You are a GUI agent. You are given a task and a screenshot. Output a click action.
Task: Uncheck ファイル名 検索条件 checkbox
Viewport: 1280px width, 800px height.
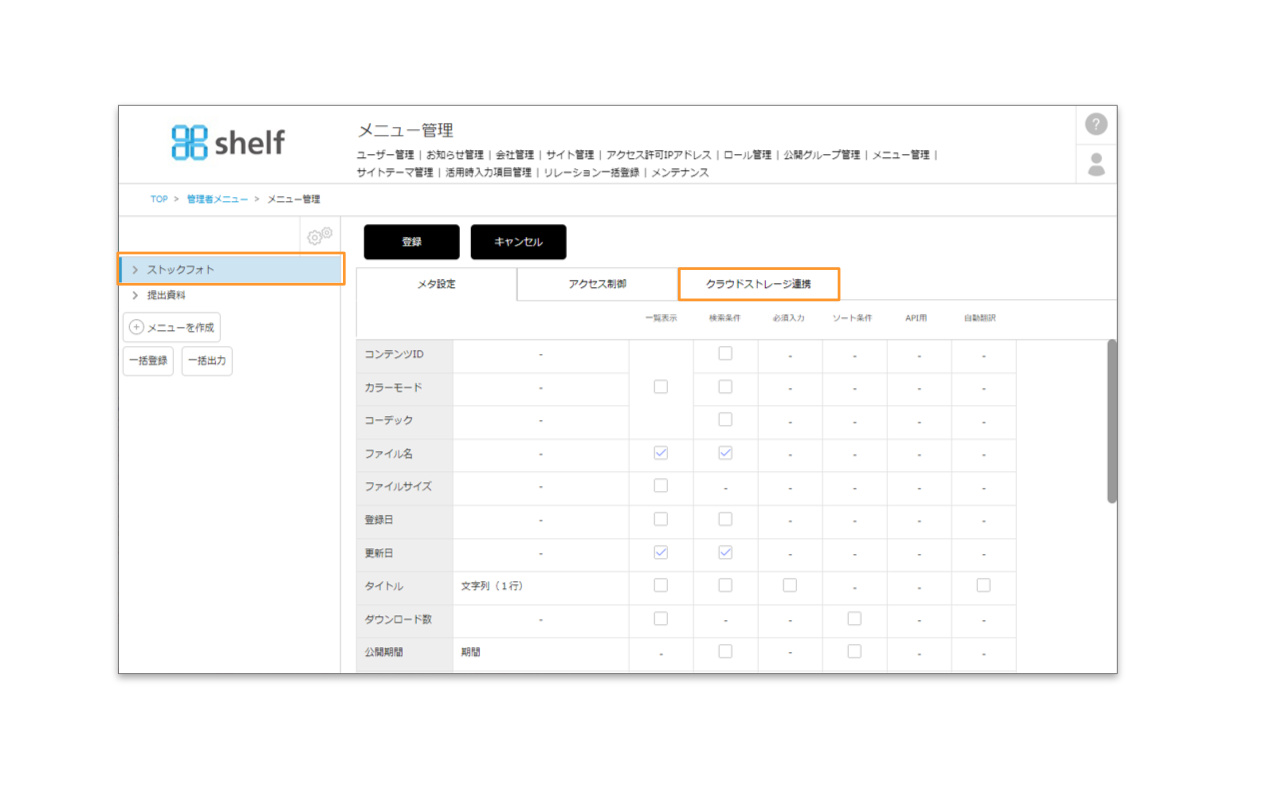725,452
